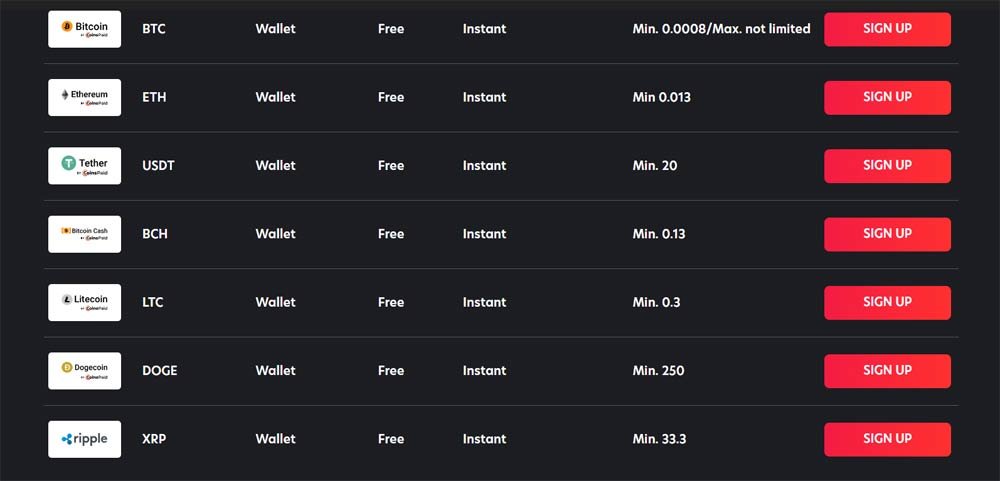1000x481 pixels.
Task: Click SIGN UP in the XRP row
Action: [x=887, y=439]
